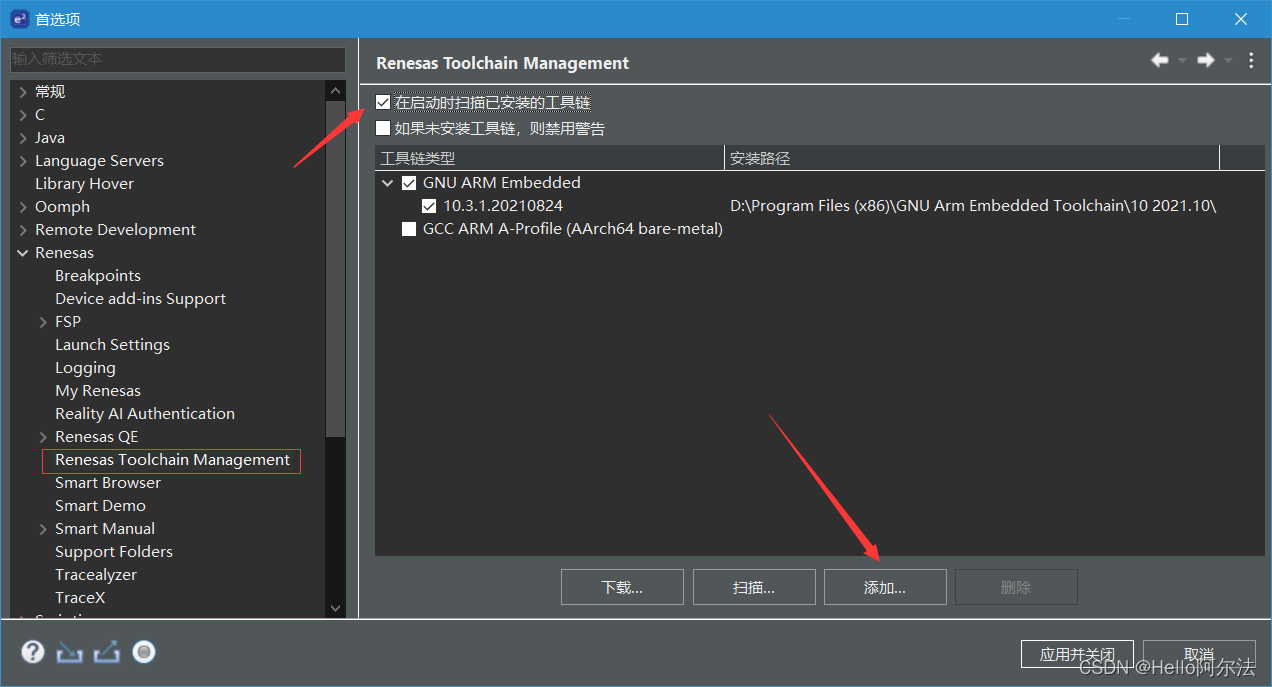The image size is (1272, 687).
Task: Click the toolchain install path cell
Action: click(973, 206)
